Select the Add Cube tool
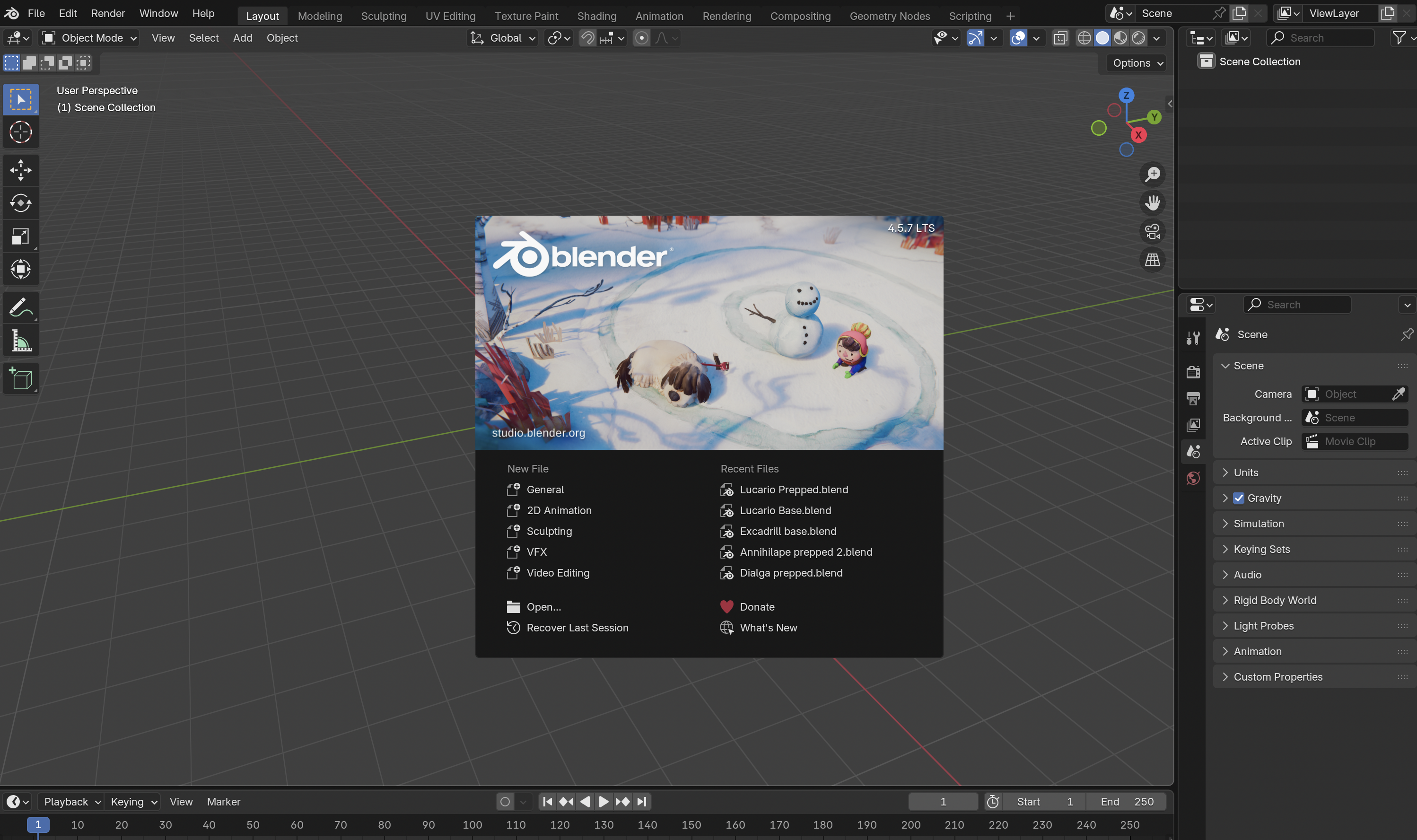This screenshot has width=1417, height=840. [x=21, y=379]
